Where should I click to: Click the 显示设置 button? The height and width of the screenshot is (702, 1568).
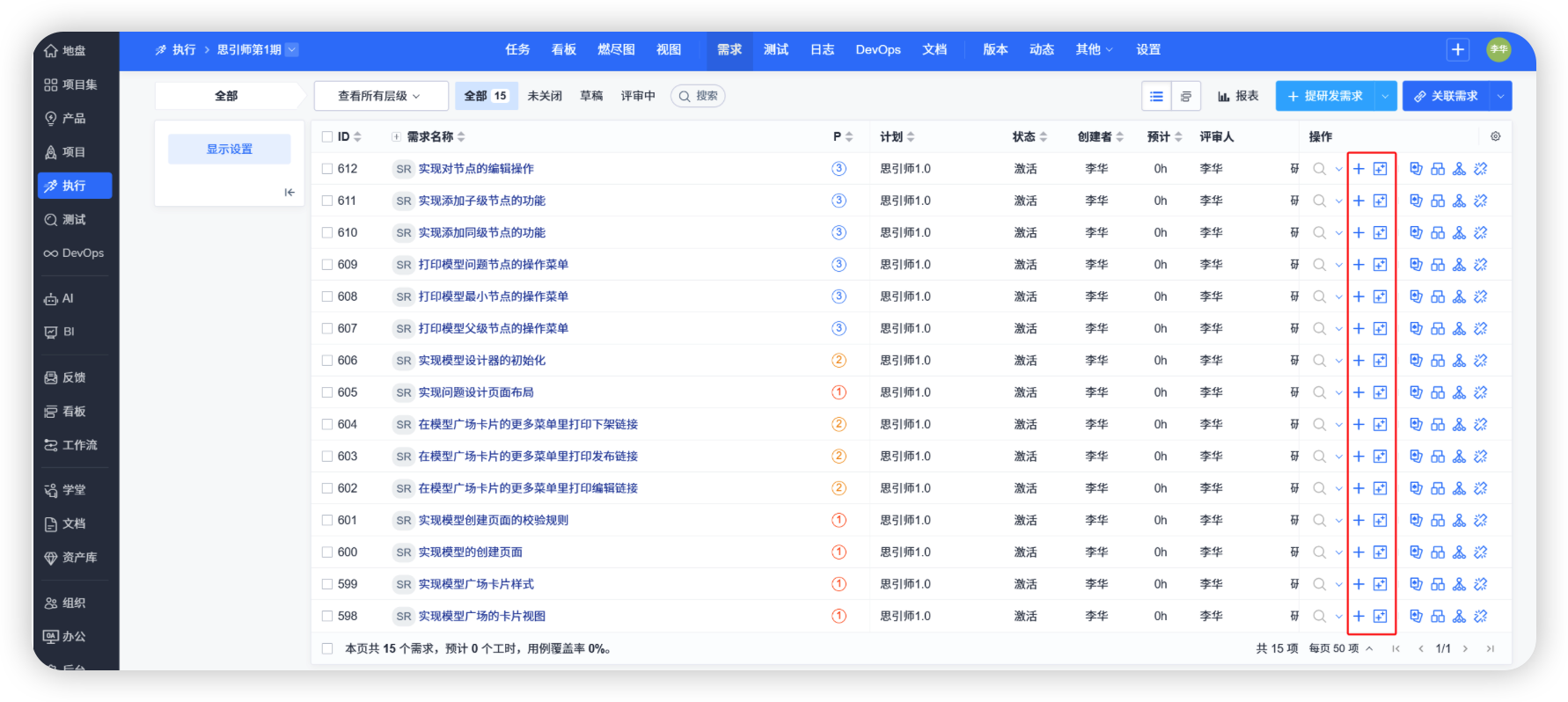229,150
